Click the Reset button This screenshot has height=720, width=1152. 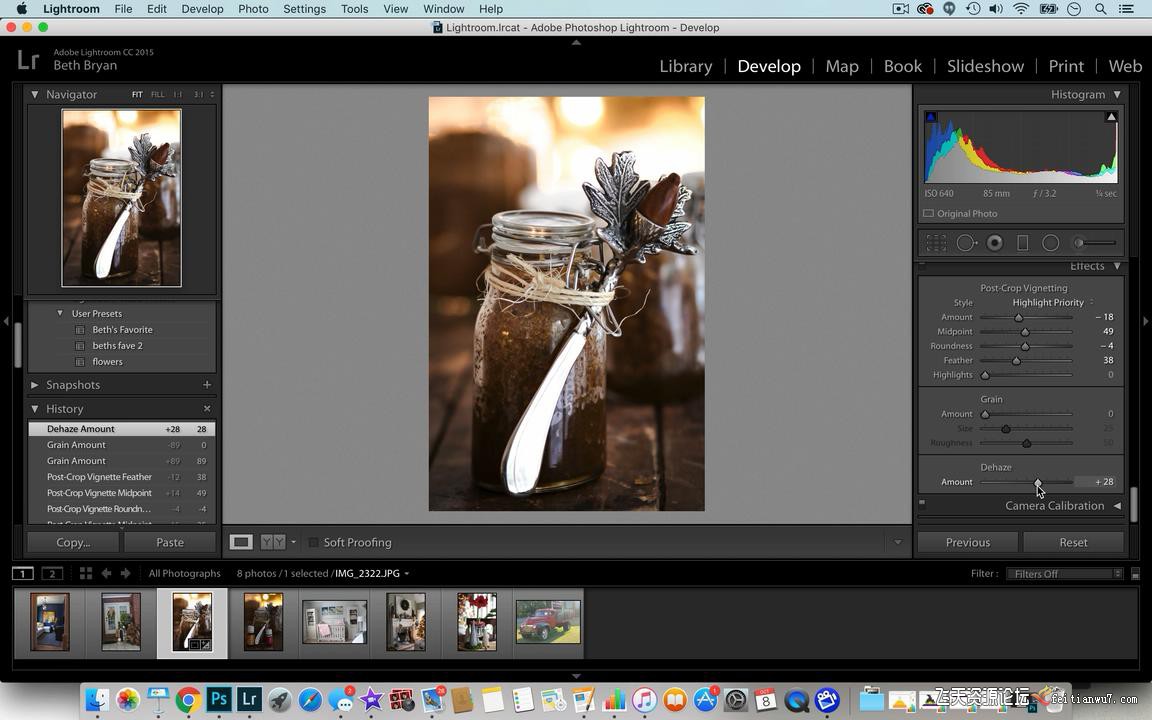click(x=1073, y=542)
